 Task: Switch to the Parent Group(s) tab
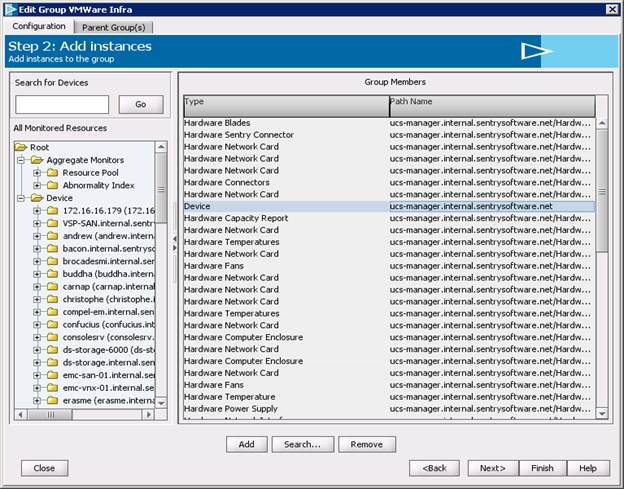[112, 27]
